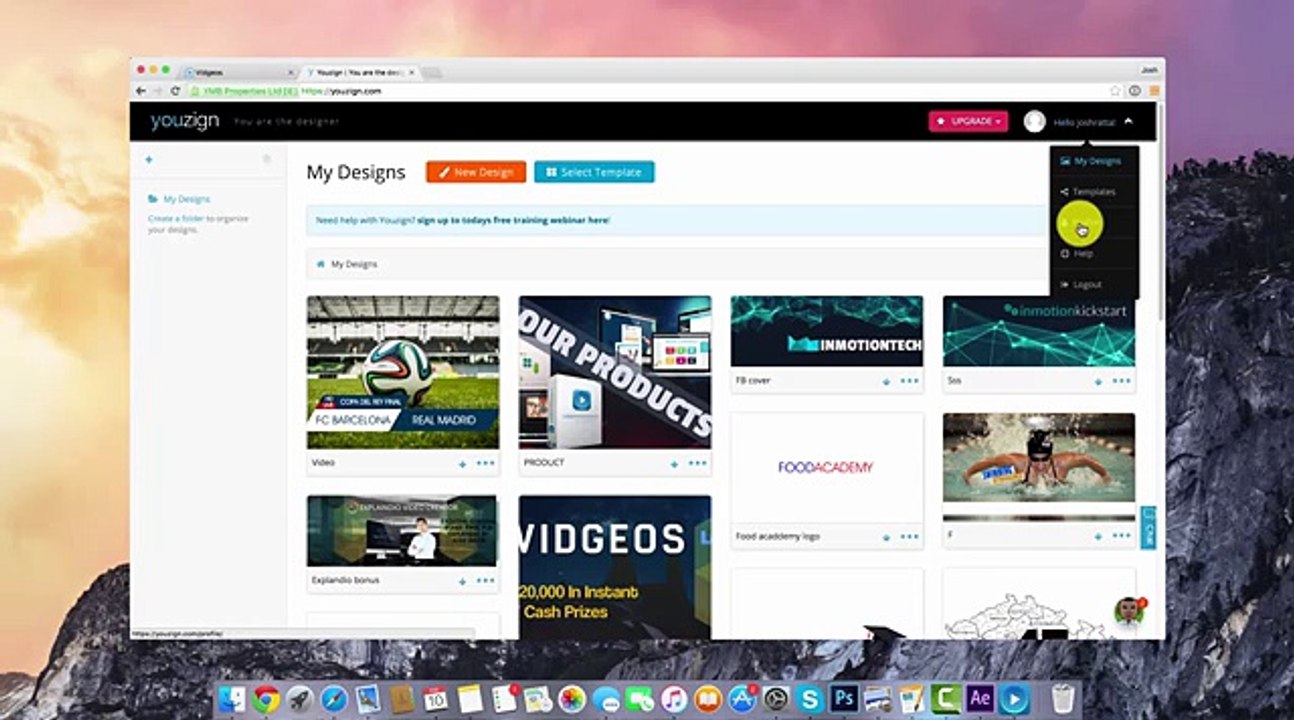Switch to the Youzign browser tab
This screenshot has width=1294, height=720.
(359, 73)
